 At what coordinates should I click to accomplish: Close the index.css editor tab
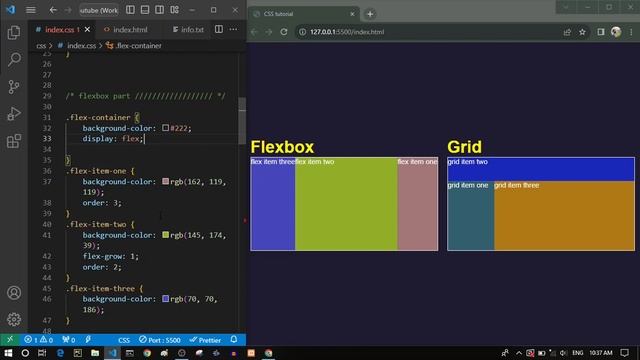coord(87,29)
